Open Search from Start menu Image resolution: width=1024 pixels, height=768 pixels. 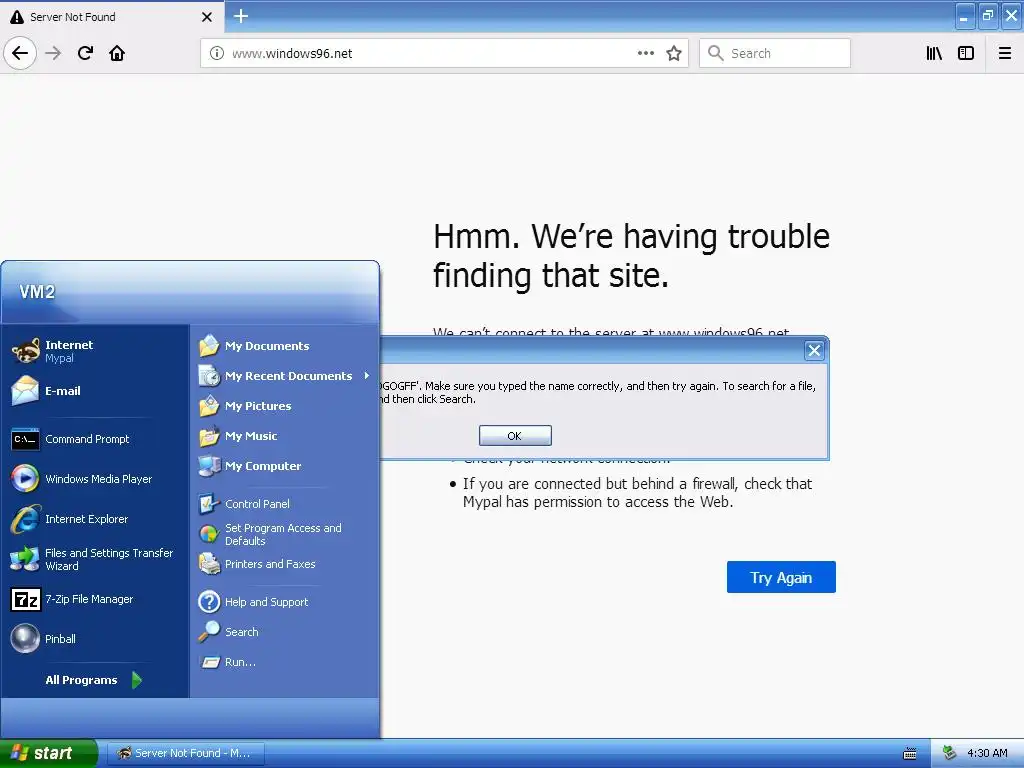point(285,632)
